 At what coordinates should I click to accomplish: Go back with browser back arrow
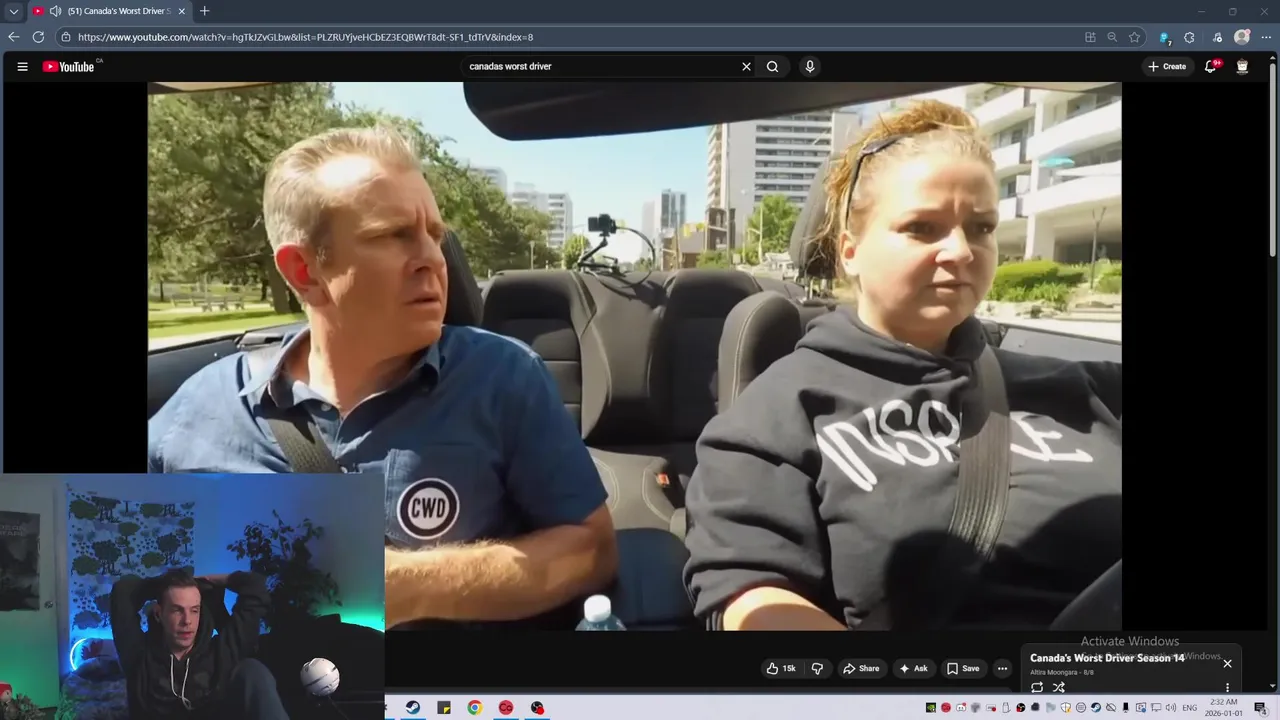pyautogui.click(x=13, y=37)
